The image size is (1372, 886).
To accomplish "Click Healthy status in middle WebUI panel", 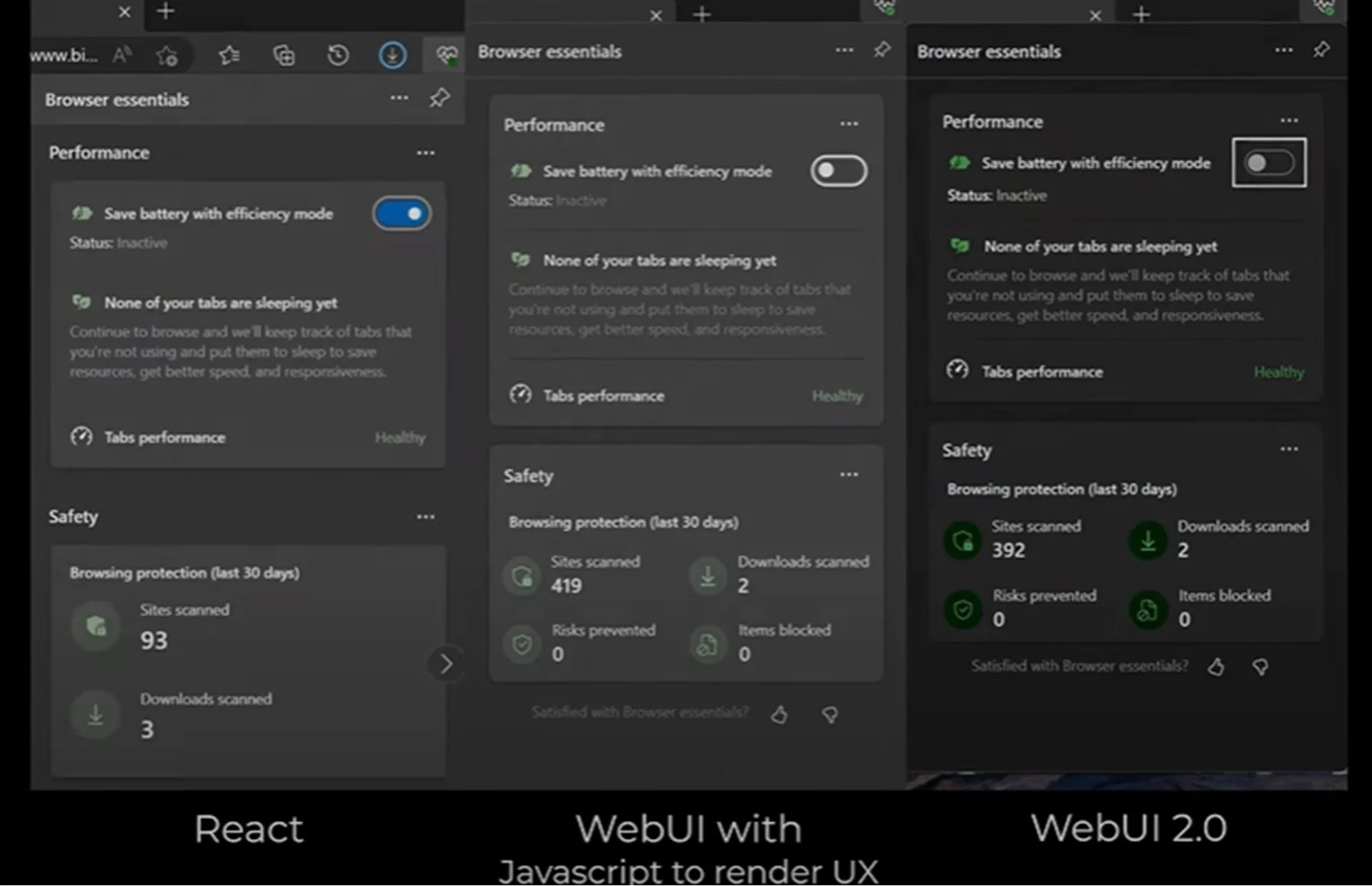I will pyautogui.click(x=837, y=396).
